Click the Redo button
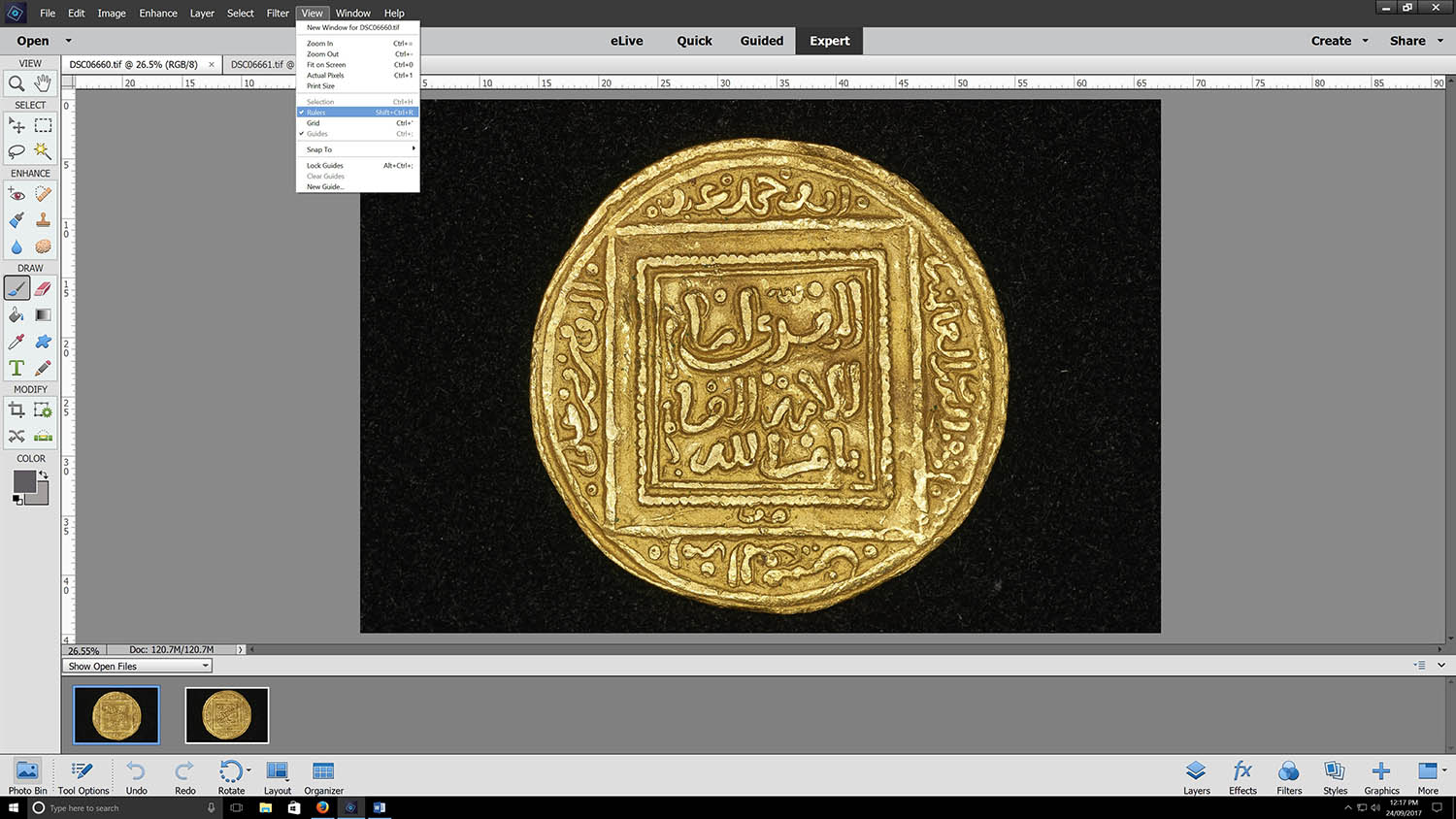Viewport: 1456px width, 819px height. (x=184, y=777)
